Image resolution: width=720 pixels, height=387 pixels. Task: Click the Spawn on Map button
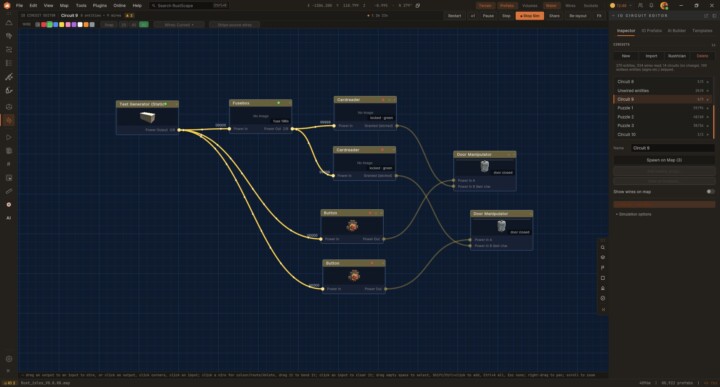(x=664, y=160)
